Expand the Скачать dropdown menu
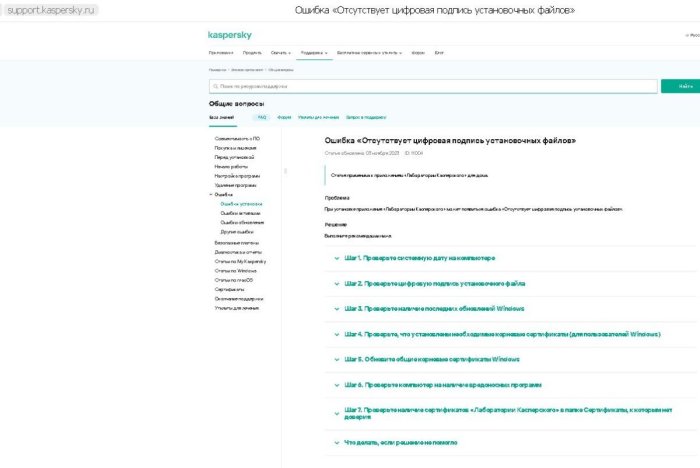Screen dimensions: 700x468 click(x=280, y=53)
